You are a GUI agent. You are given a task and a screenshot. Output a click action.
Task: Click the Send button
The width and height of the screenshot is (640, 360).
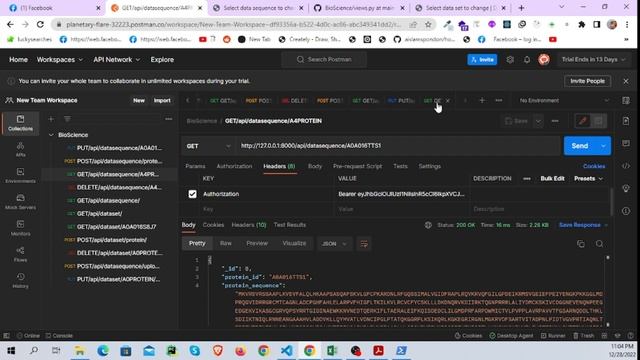[580, 146]
